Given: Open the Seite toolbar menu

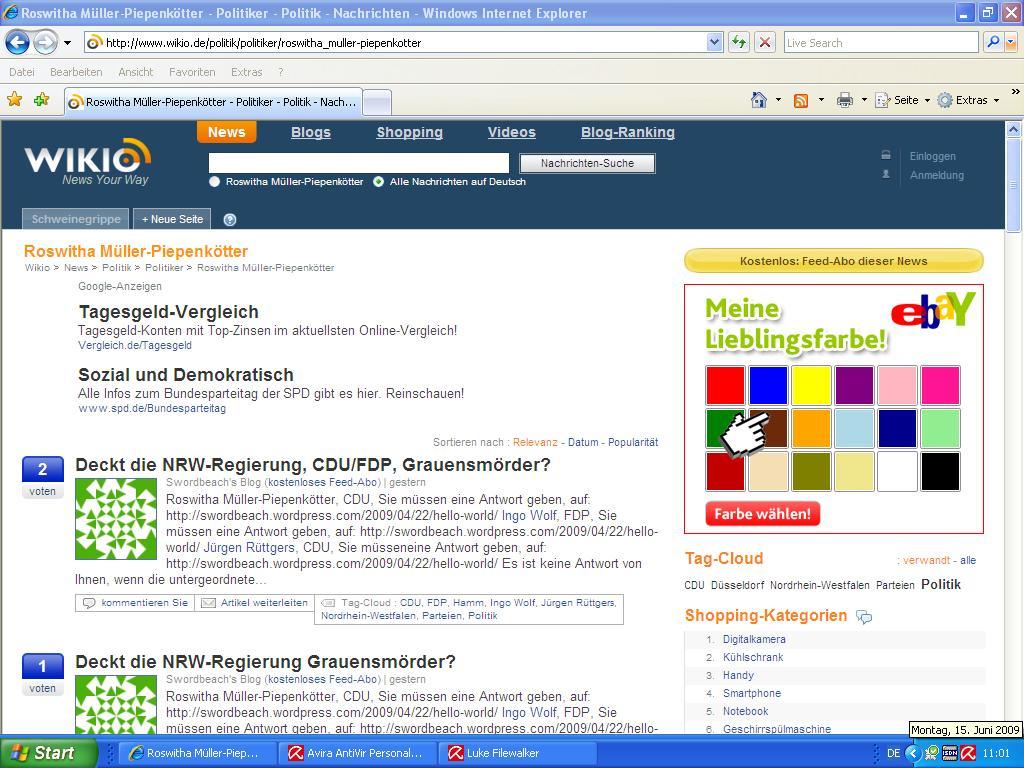Looking at the screenshot, I should pos(903,100).
